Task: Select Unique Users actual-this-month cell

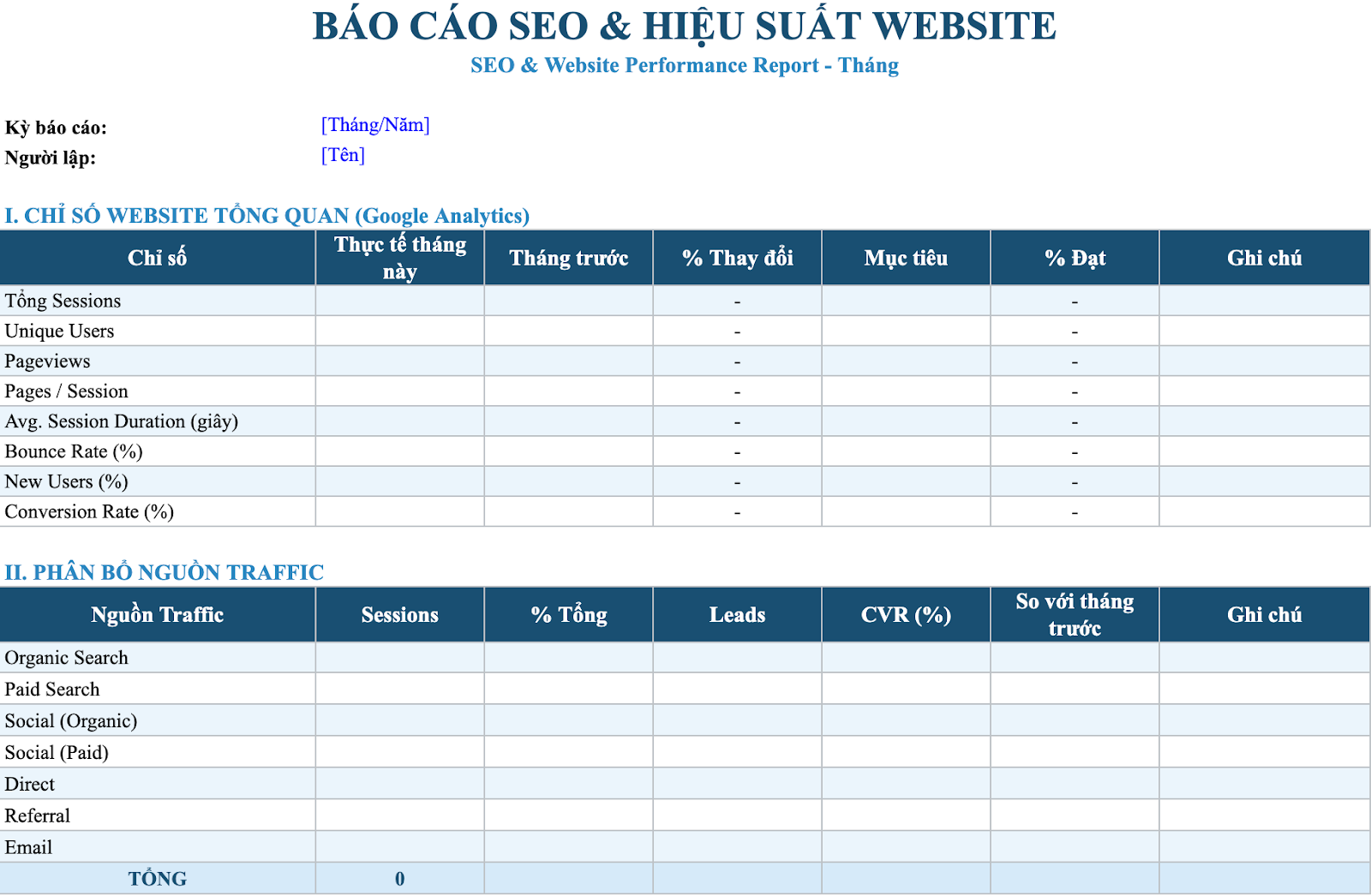Action: [400, 331]
